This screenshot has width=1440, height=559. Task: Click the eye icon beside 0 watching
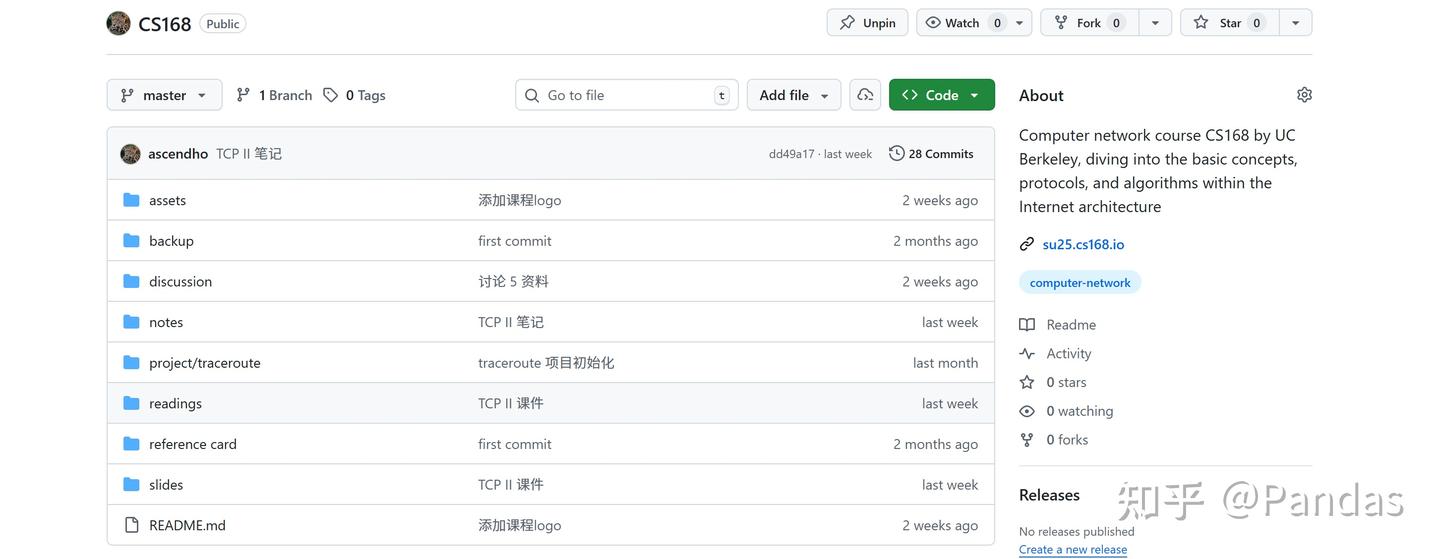coord(1027,411)
